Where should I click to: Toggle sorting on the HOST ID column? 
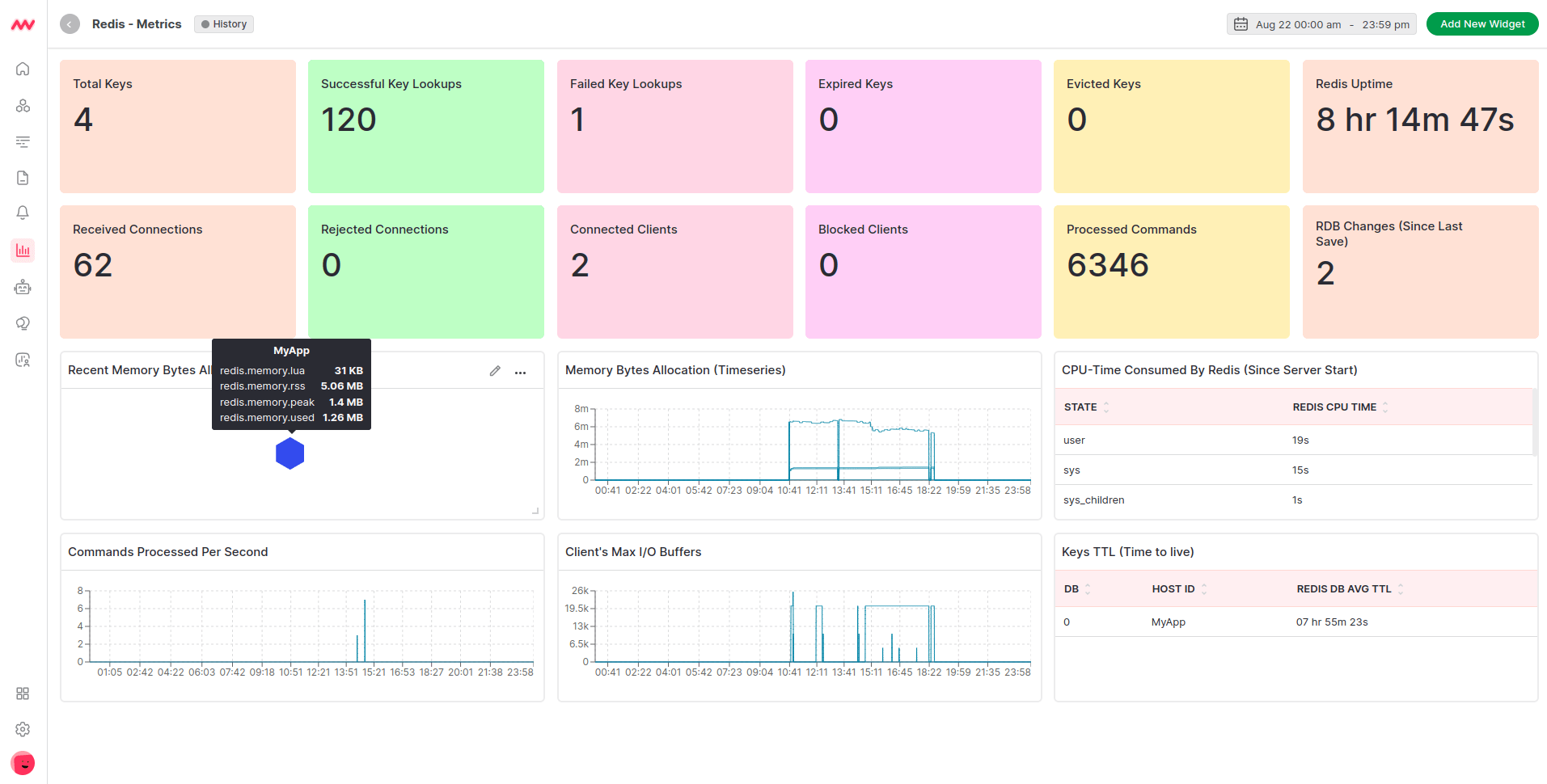click(1204, 588)
